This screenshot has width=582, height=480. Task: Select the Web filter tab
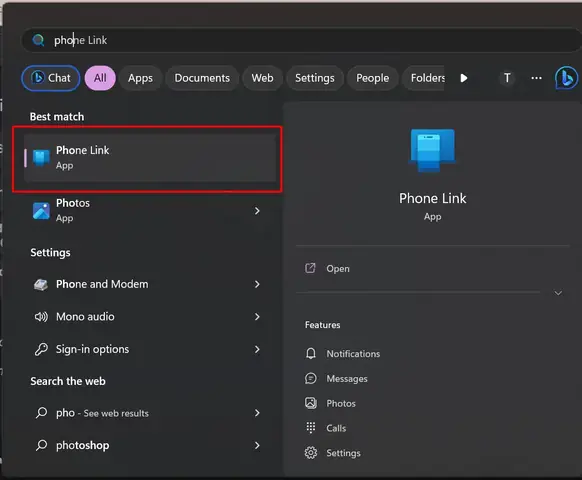click(262, 78)
